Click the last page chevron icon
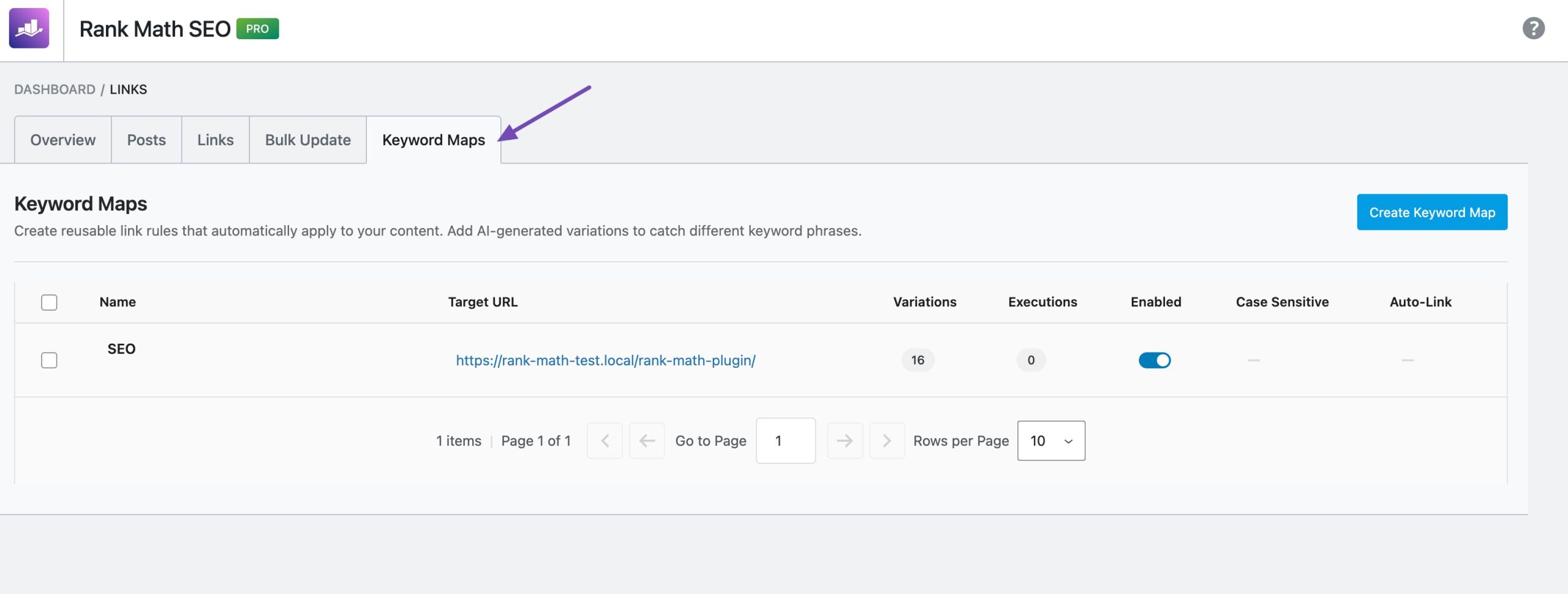The image size is (1568, 594). pos(887,440)
